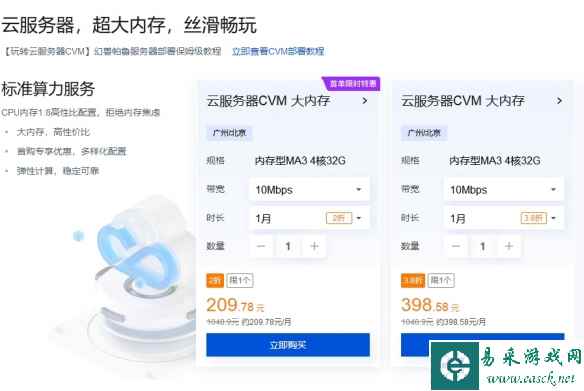Click the purple 首单限时特惠 promo badge
This screenshot has width=584, height=391.
(x=352, y=84)
